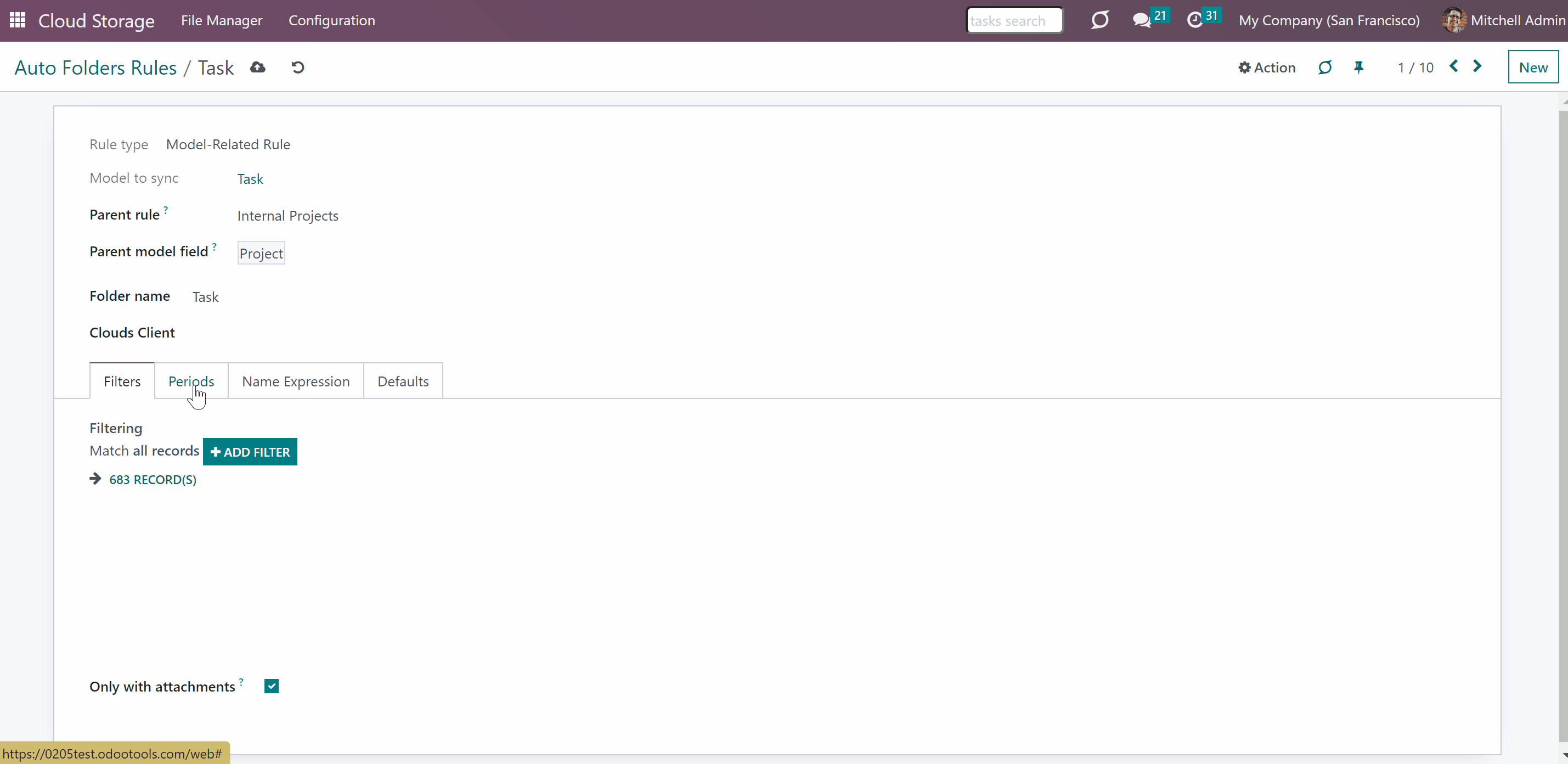Screen dimensions: 1568x764
Task: Open the Configuration menu
Action: click(332, 20)
